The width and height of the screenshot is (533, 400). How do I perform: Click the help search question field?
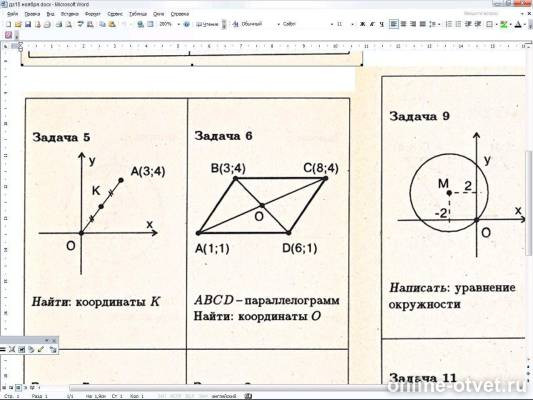click(481, 13)
